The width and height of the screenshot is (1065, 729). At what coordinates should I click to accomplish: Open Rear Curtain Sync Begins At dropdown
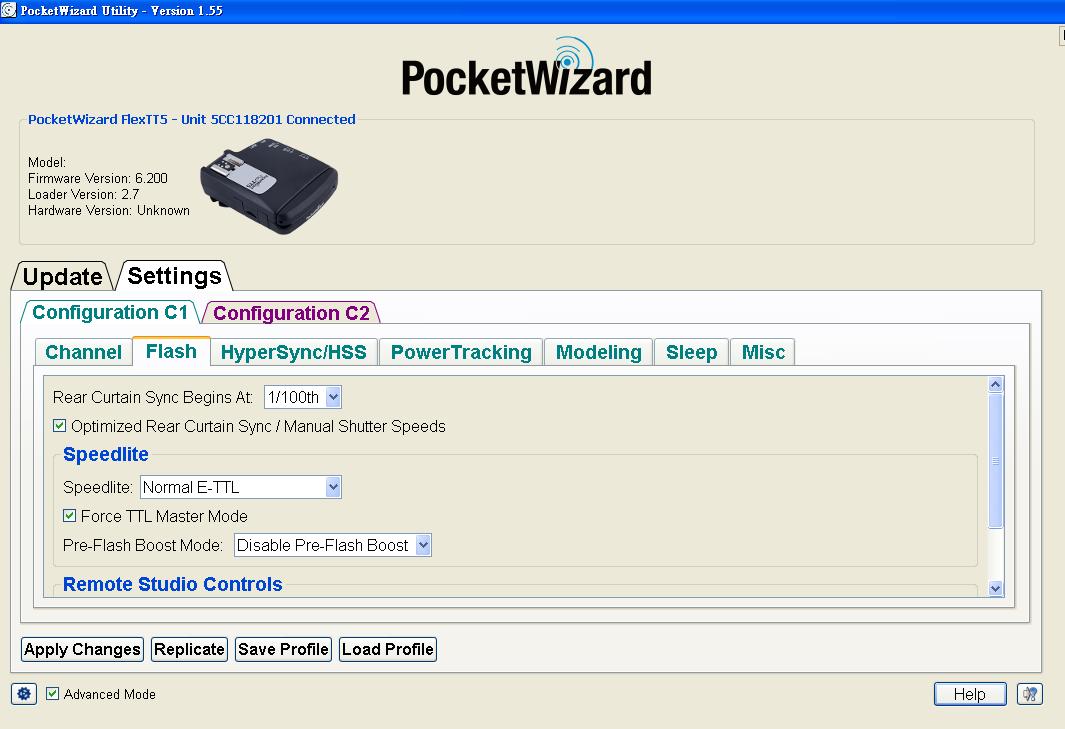[x=302, y=397]
